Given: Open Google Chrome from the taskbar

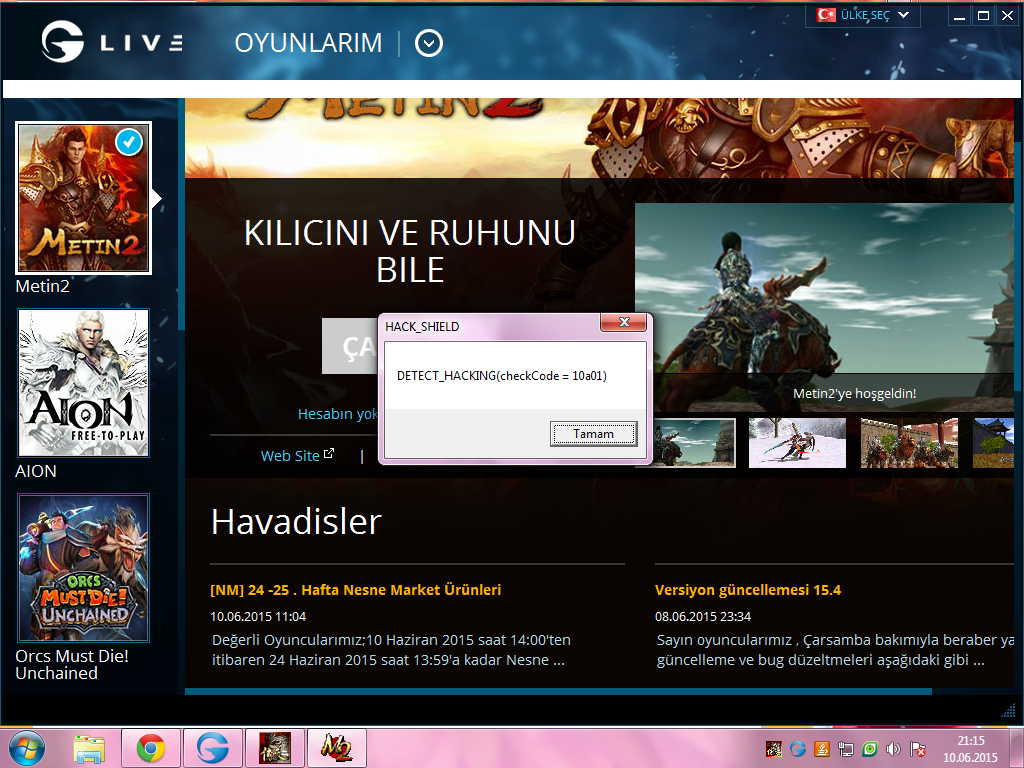Looking at the screenshot, I should coord(151,748).
